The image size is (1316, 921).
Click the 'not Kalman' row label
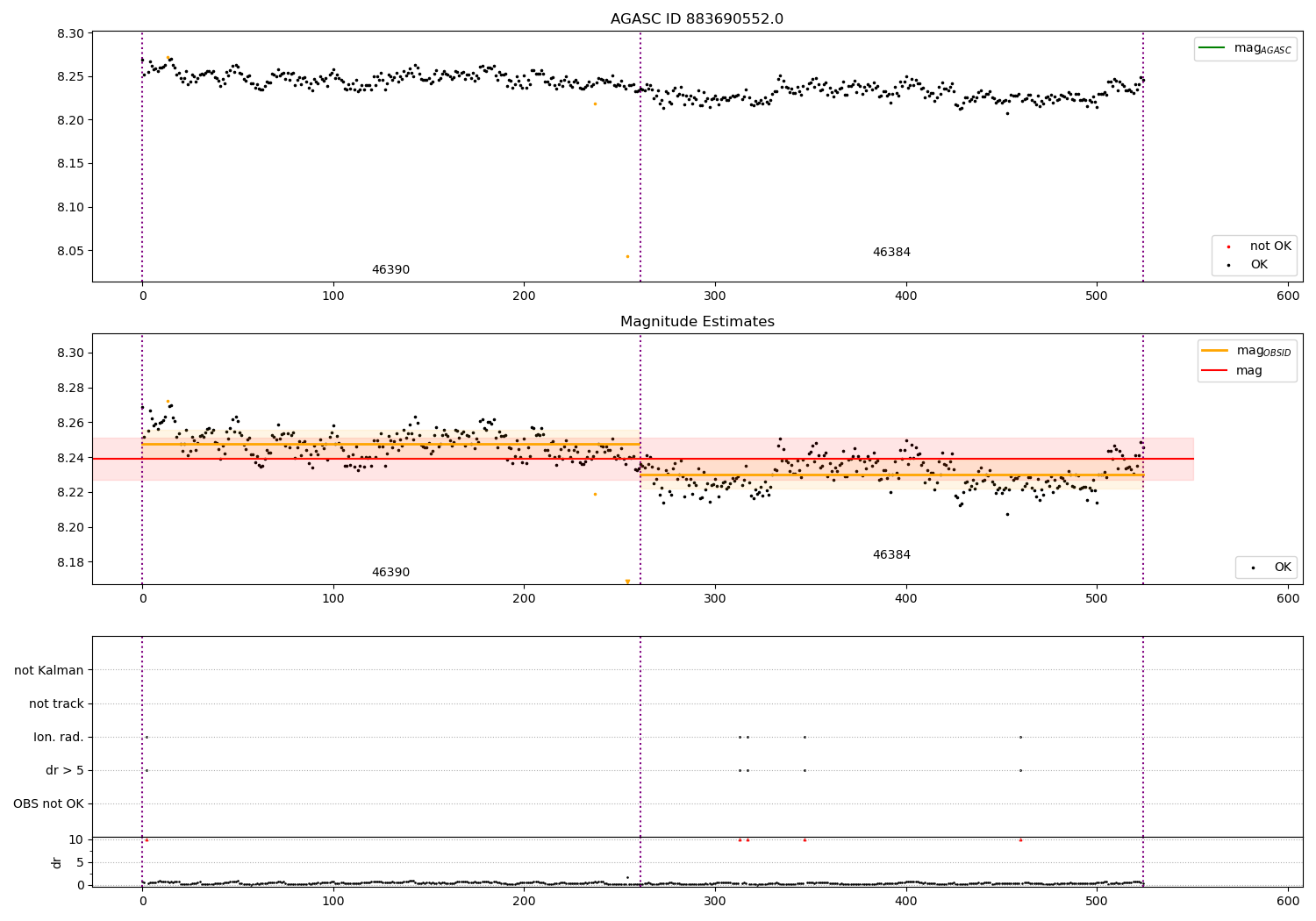(49, 670)
